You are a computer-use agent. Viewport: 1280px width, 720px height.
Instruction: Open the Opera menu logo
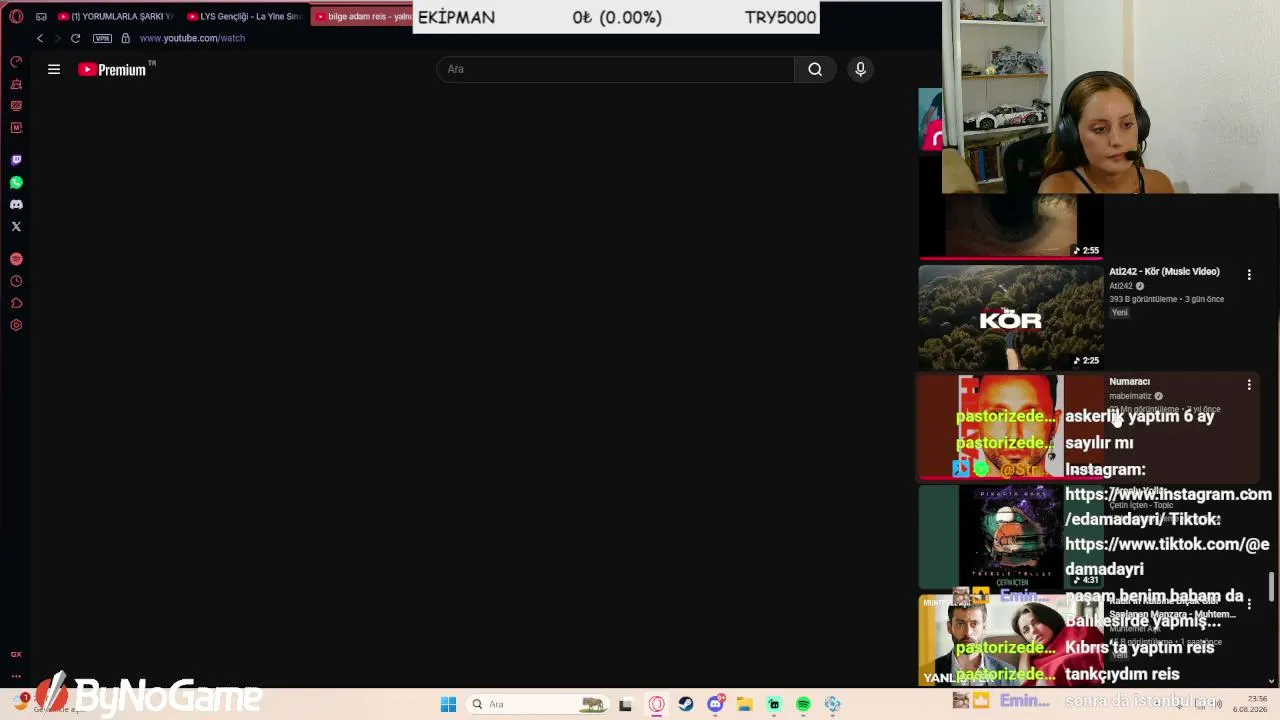tap(16, 16)
